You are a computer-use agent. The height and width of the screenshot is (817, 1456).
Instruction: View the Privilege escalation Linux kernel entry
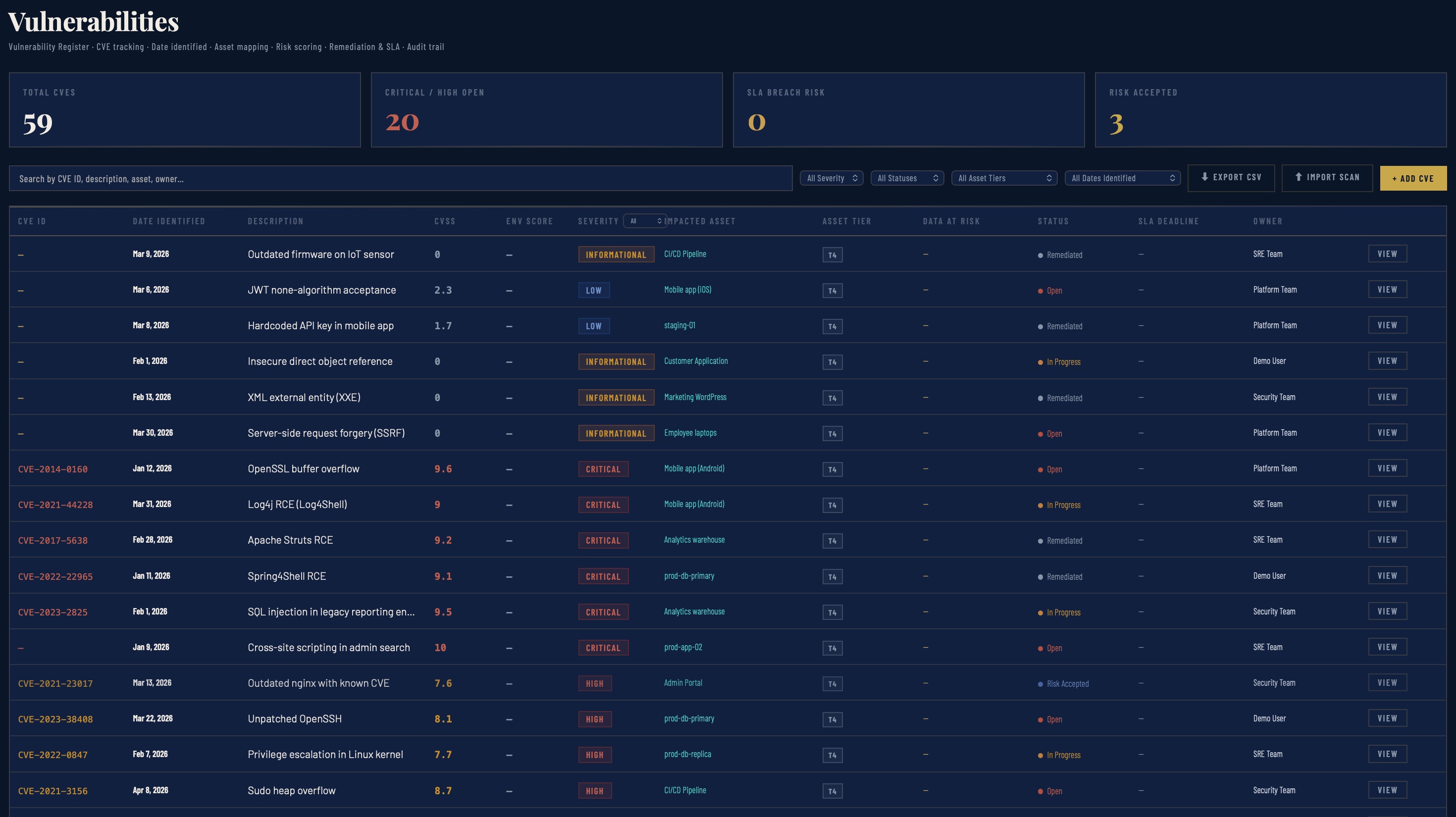click(1387, 753)
